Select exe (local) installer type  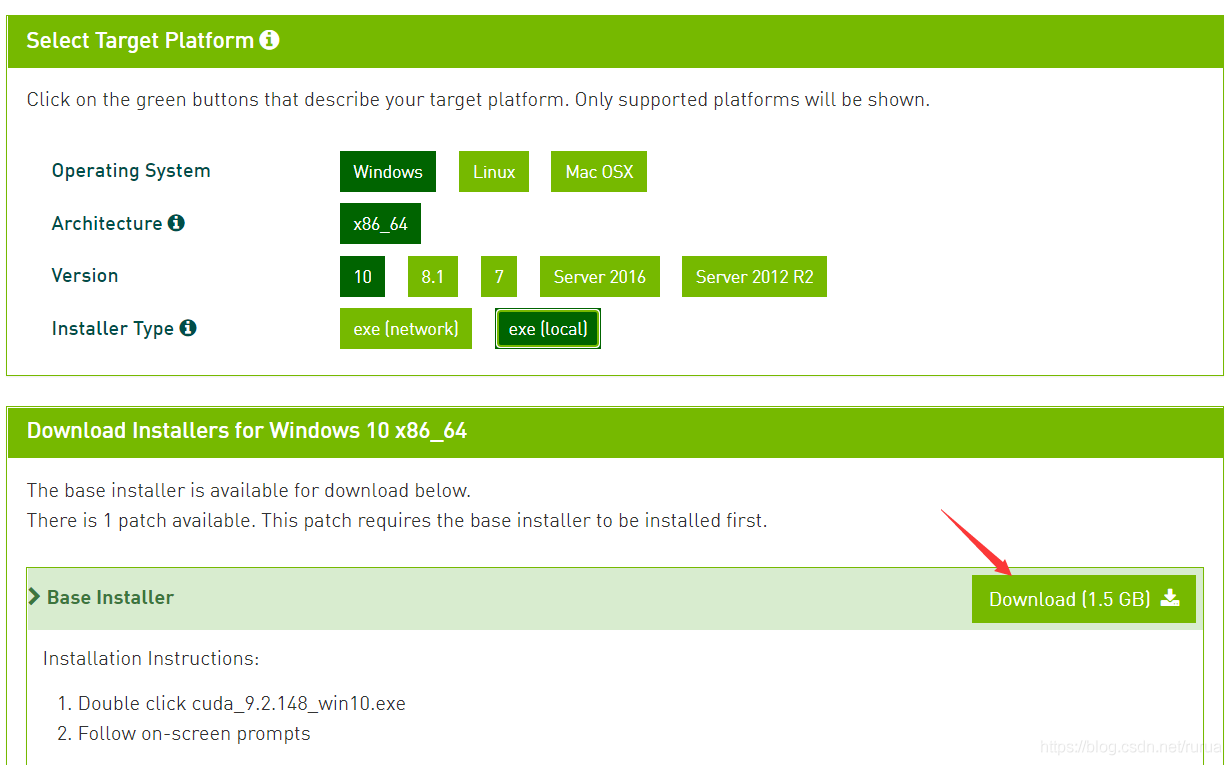coord(548,329)
